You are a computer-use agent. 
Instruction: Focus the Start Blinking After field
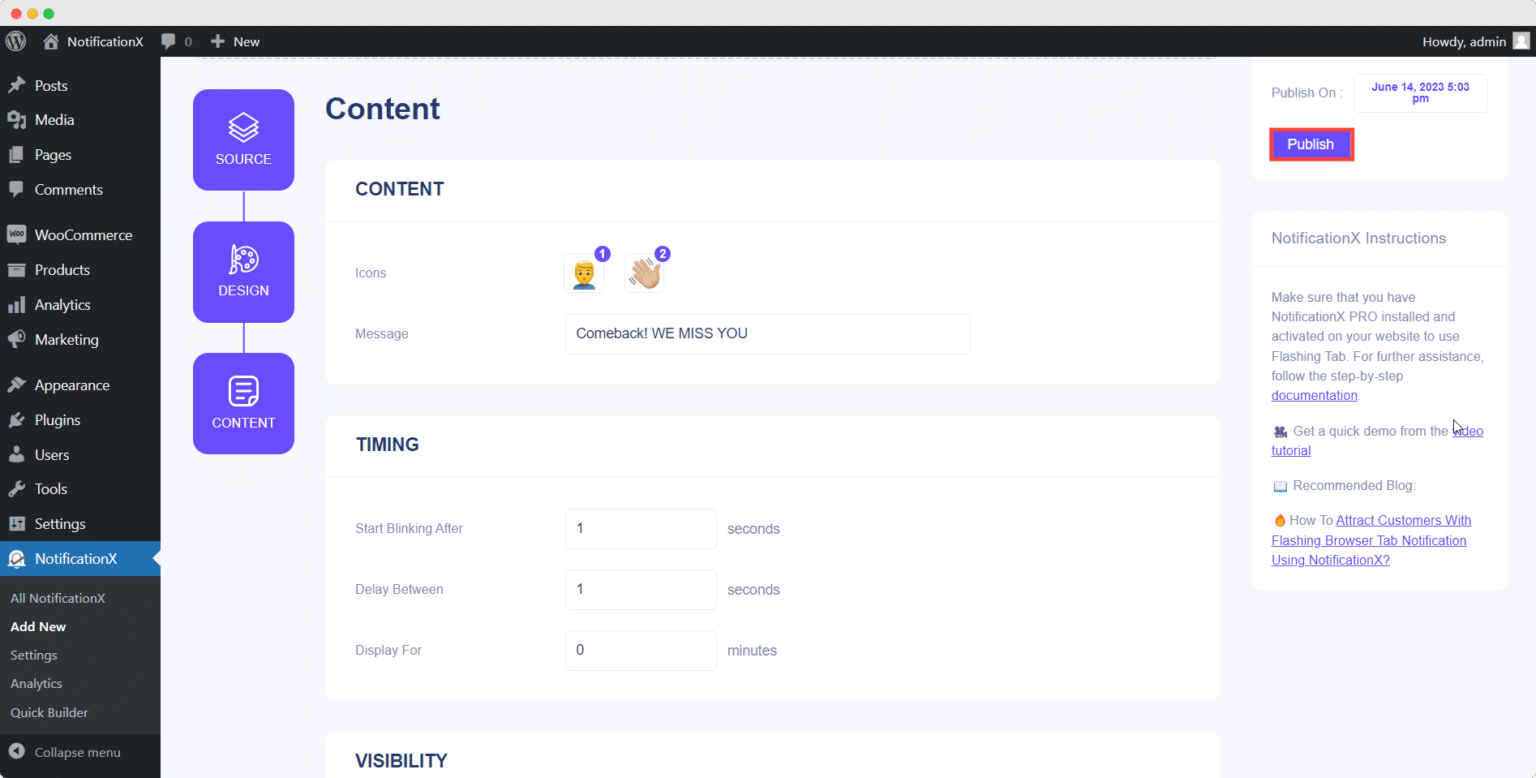click(640, 528)
